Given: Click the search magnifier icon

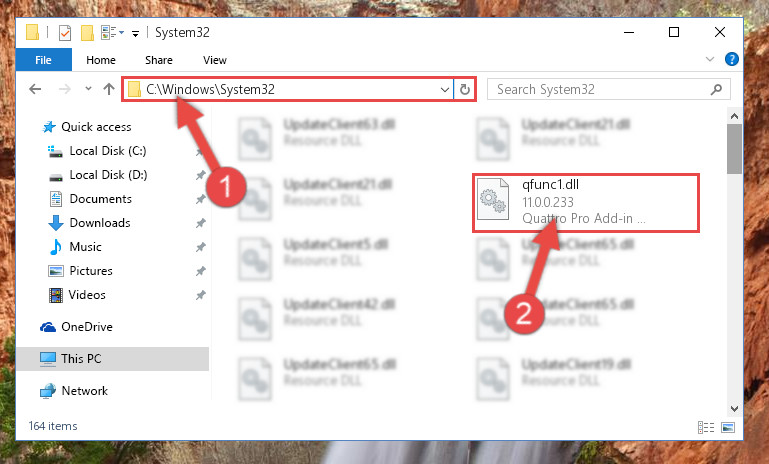Looking at the screenshot, I should click(716, 89).
